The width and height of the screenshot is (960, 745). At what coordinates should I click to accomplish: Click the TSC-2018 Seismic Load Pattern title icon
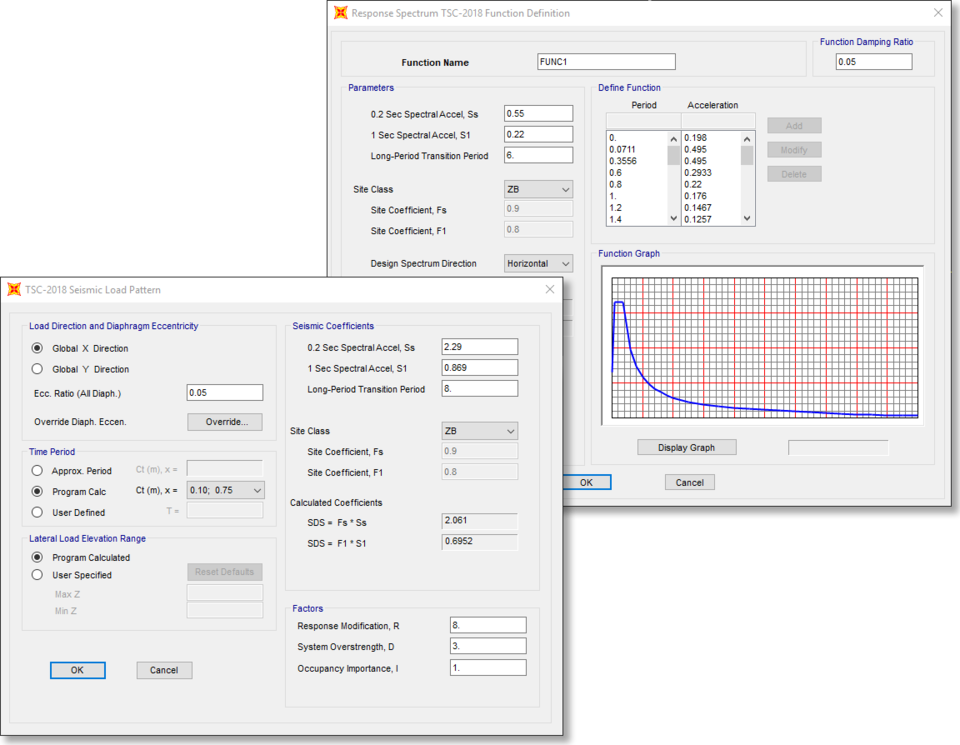click(x=14, y=290)
